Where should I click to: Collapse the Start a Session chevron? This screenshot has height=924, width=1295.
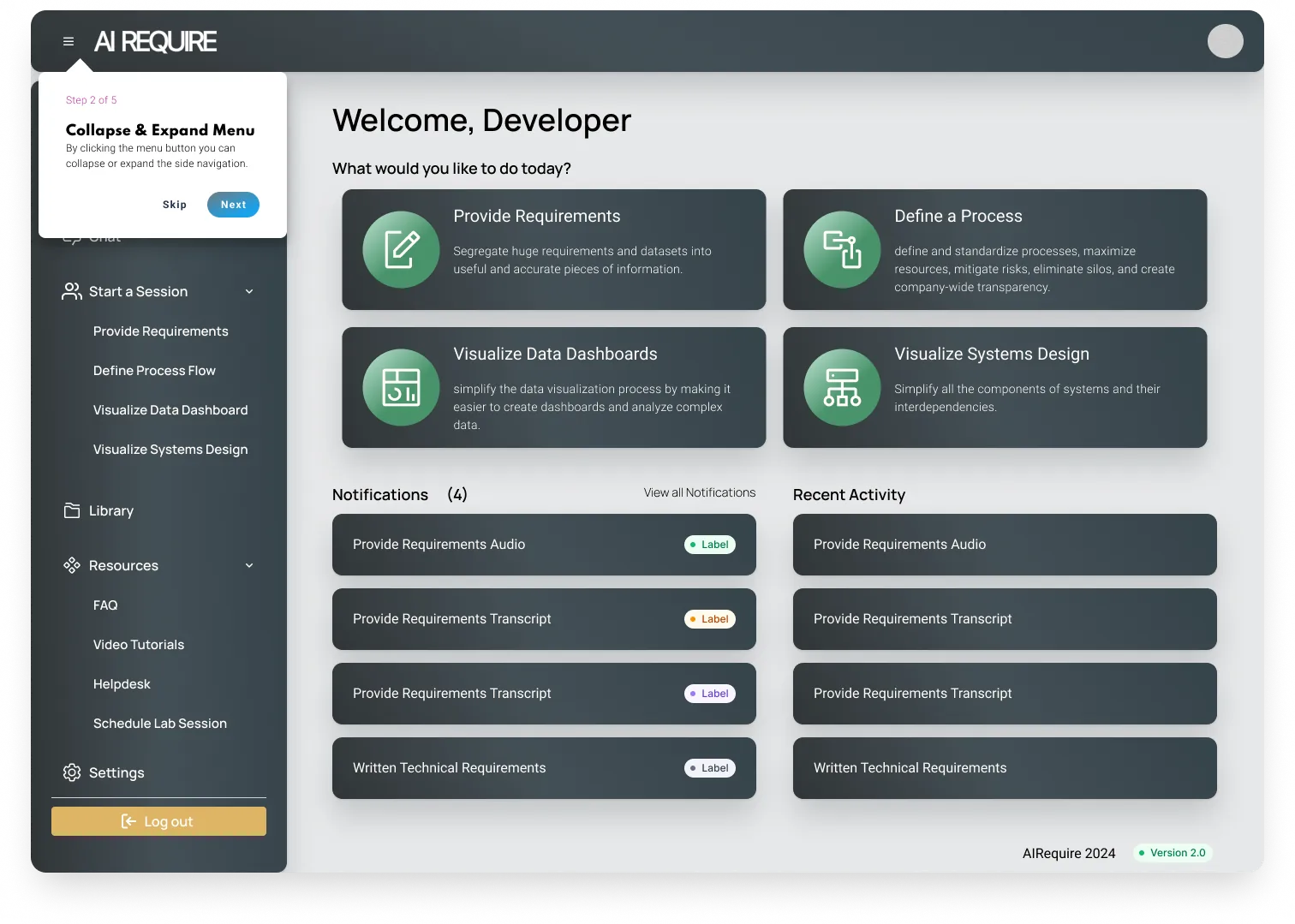click(x=249, y=291)
